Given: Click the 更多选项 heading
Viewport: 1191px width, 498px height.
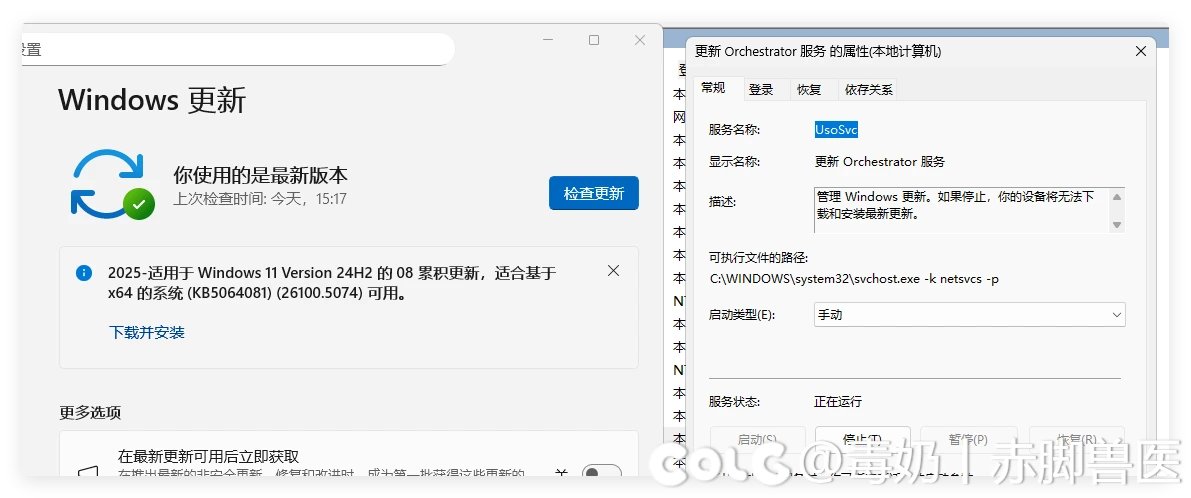Looking at the screenshot, I should pyautogui.click(x=90, y=413).
